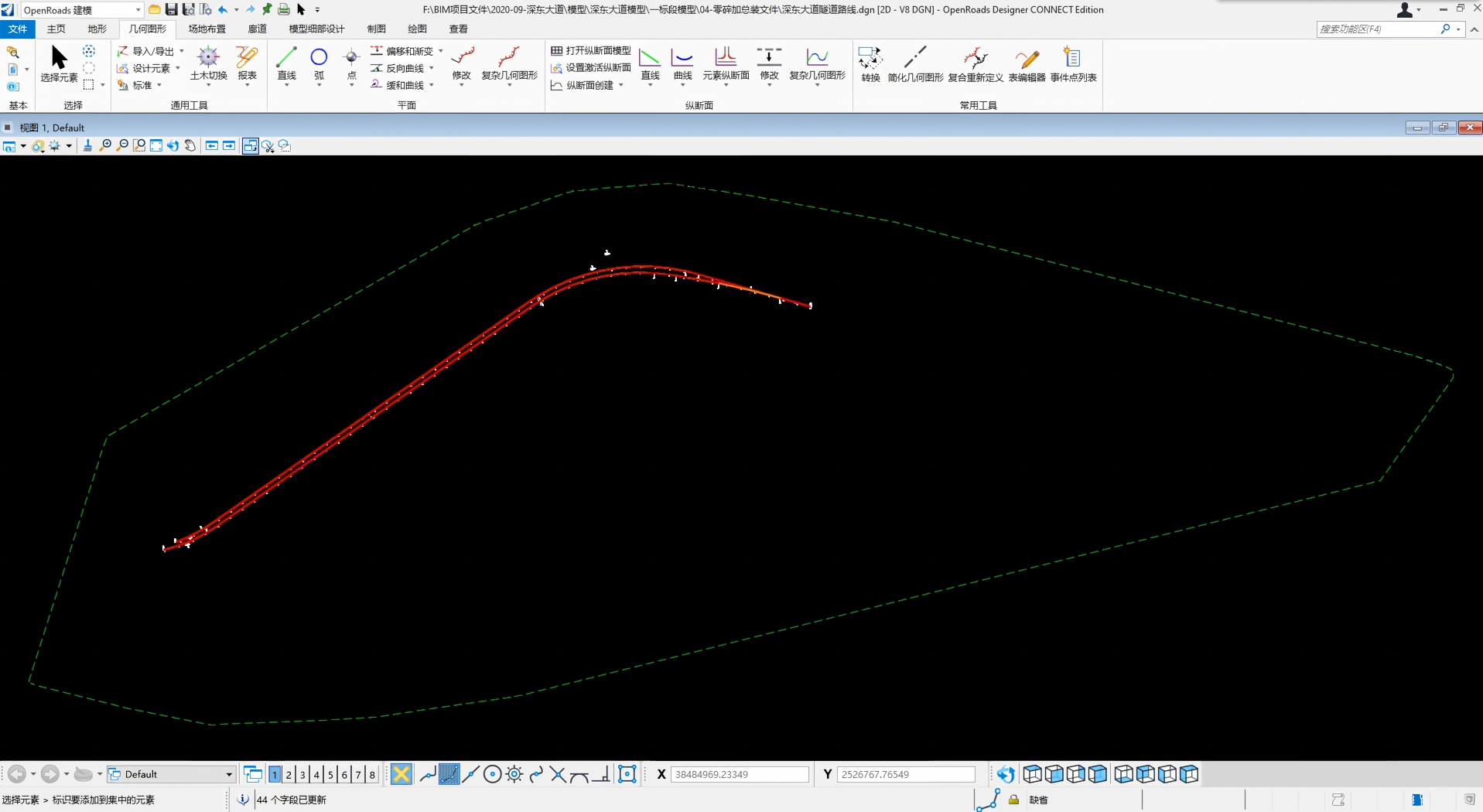Open the 元素纵断面 element profile tool

[726, 64]
